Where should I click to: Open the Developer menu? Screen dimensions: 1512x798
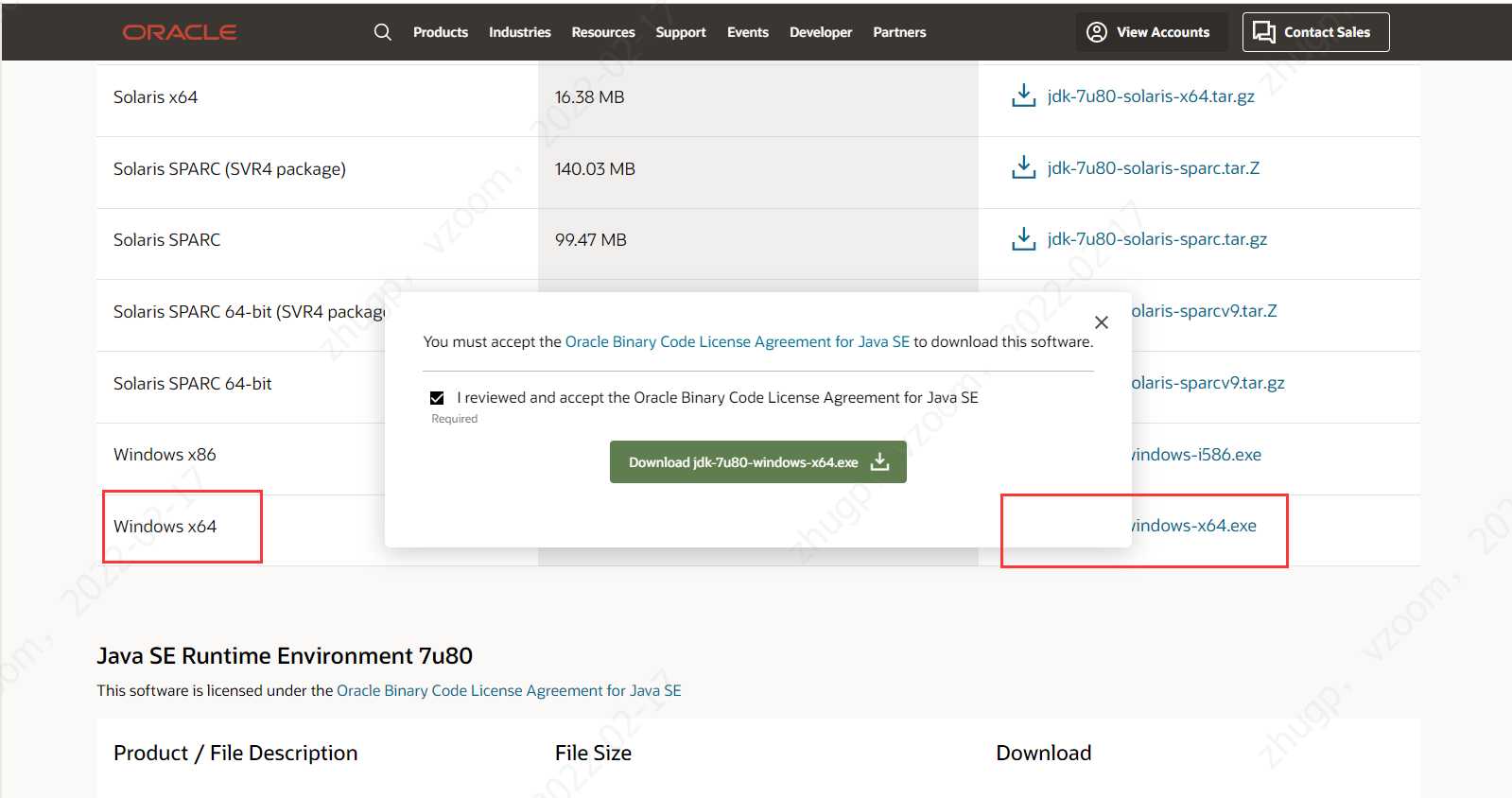pos(821,32)
